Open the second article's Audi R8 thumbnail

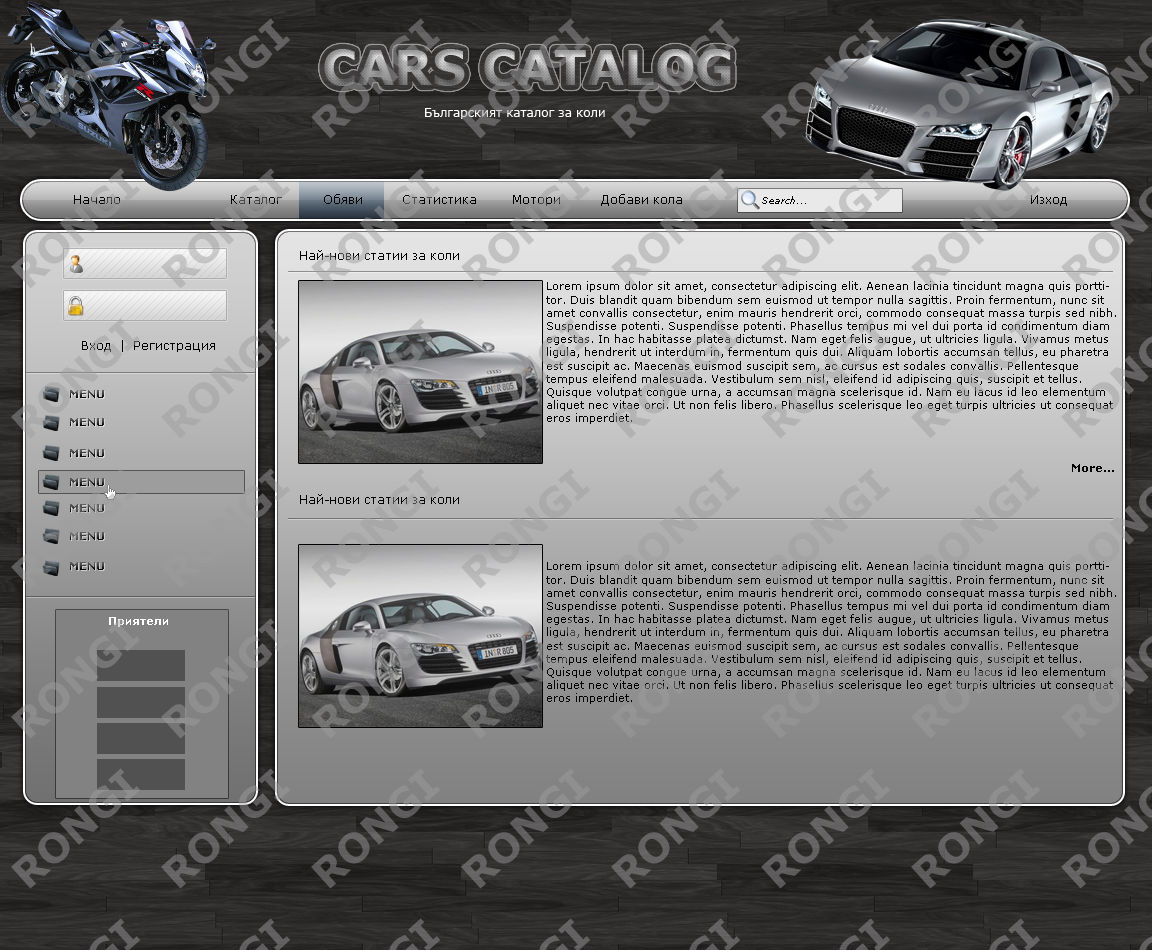[420, 636]
